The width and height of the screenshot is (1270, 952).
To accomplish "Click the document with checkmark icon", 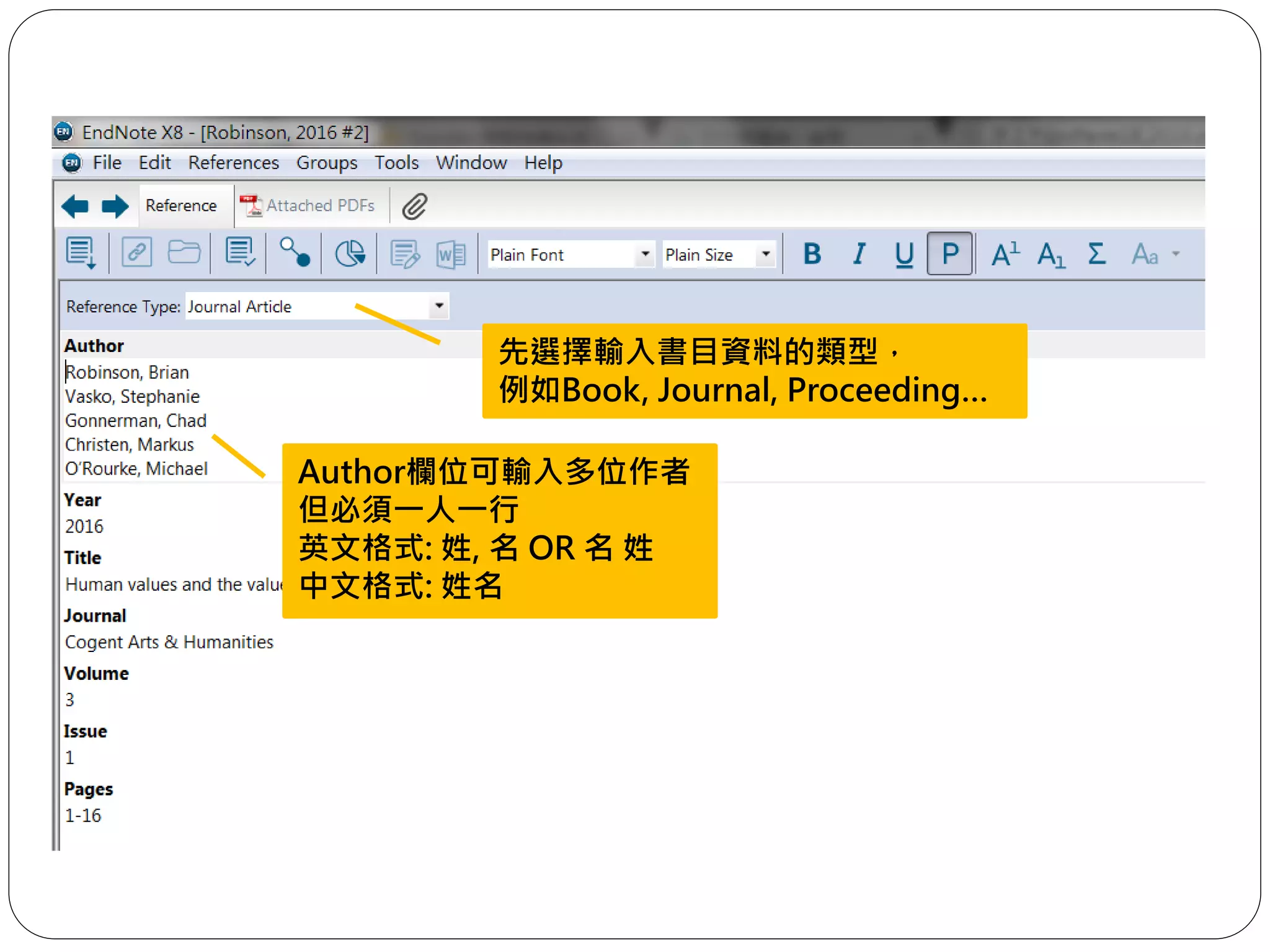I will (x=241, y=253).
